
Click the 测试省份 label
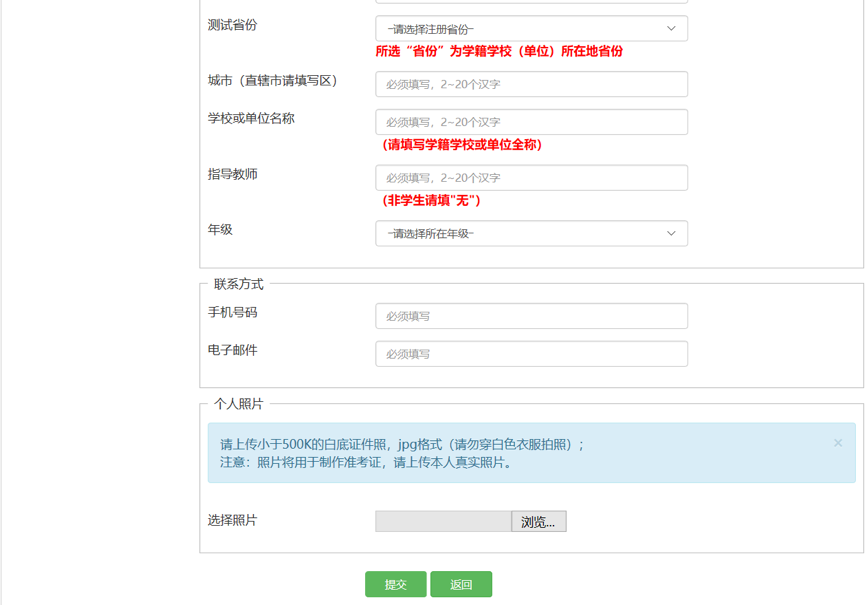pos(232,25)
